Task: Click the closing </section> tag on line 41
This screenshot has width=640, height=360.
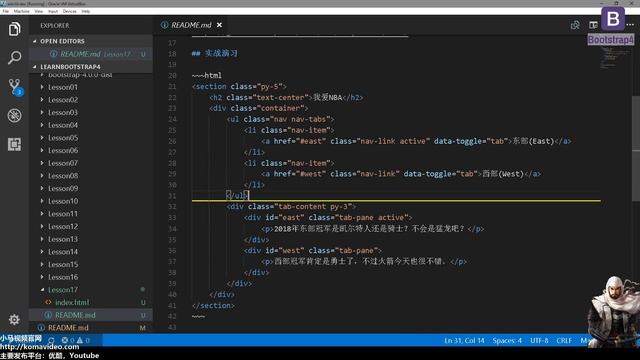Action: click(x=213, y=305)
